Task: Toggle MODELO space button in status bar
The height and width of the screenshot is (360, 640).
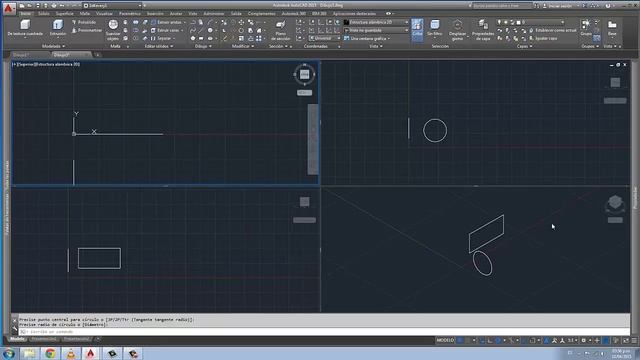Action: coord(445,340)
